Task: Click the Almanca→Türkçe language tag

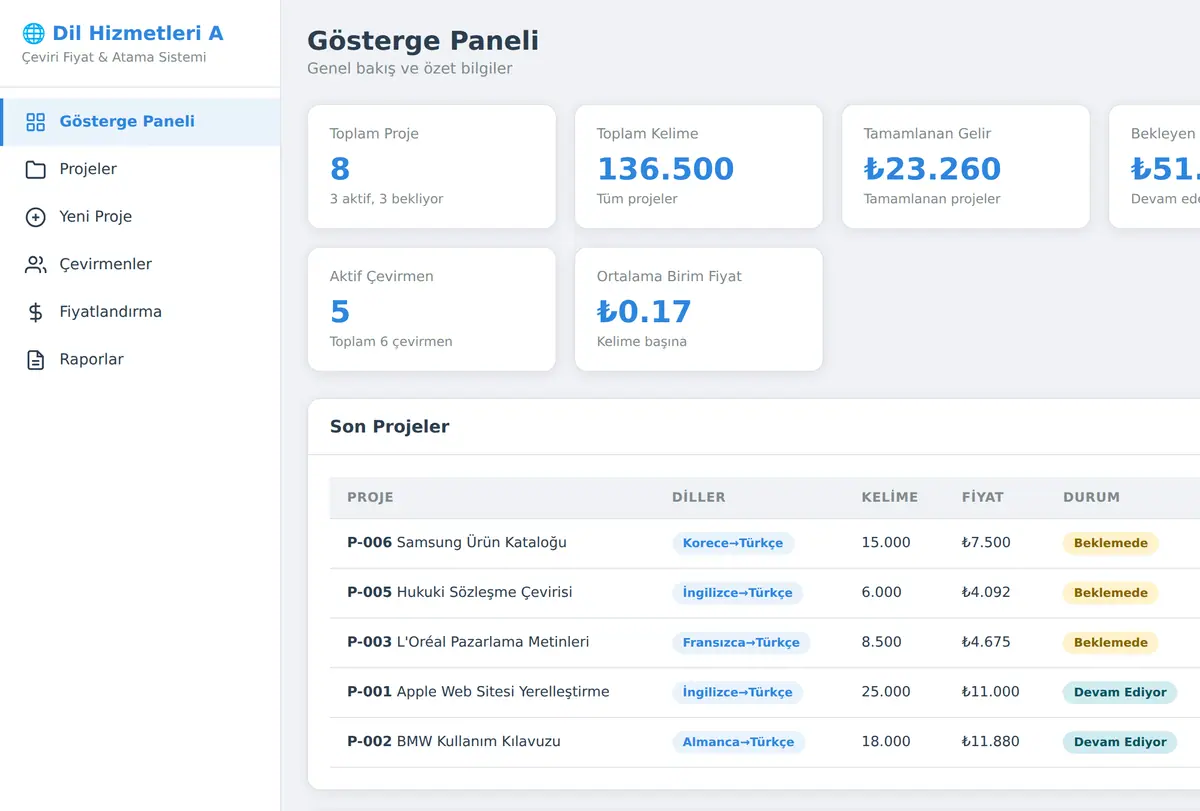Action: [738, 742]
